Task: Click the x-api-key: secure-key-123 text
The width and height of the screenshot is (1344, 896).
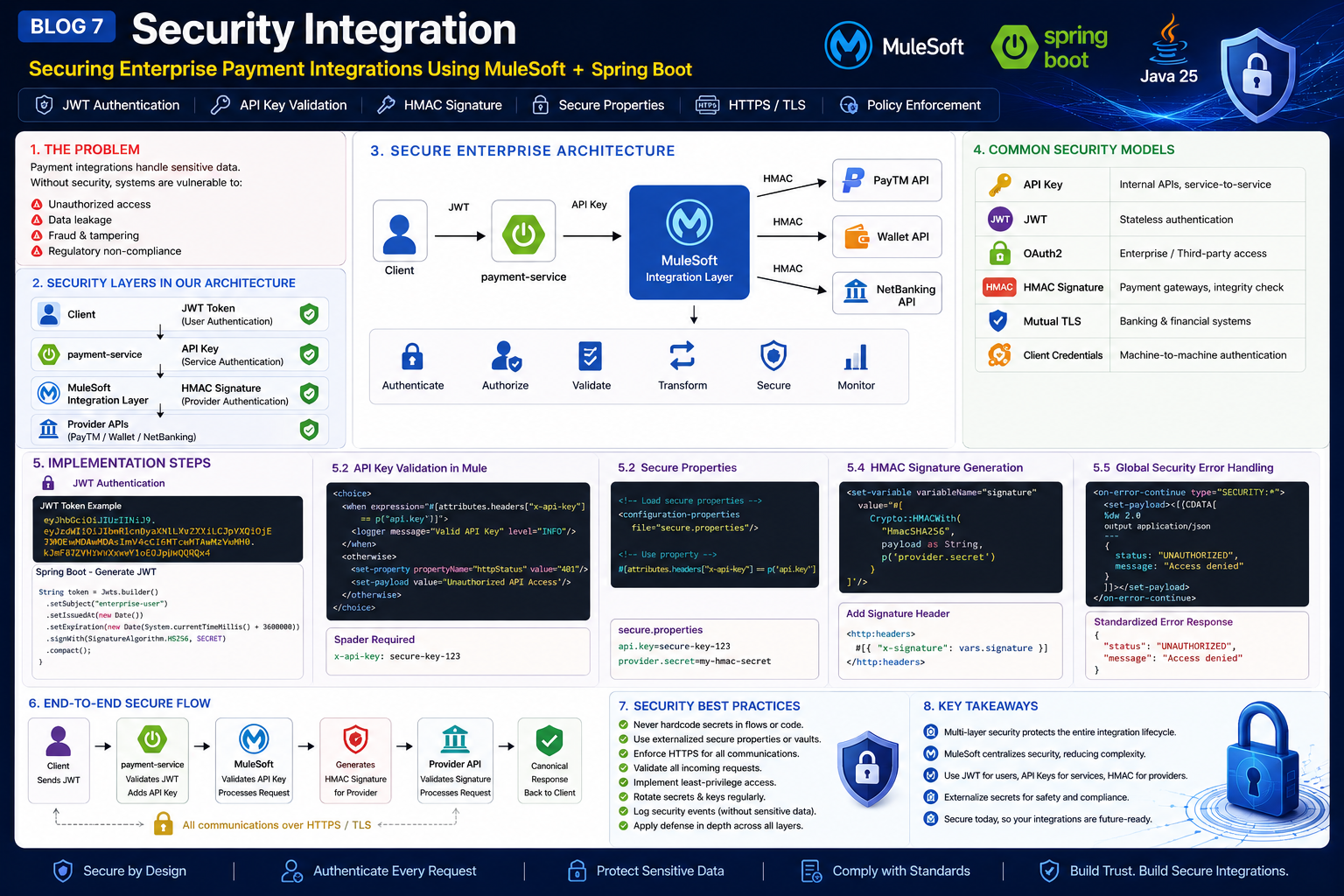Action: (397, 656)
